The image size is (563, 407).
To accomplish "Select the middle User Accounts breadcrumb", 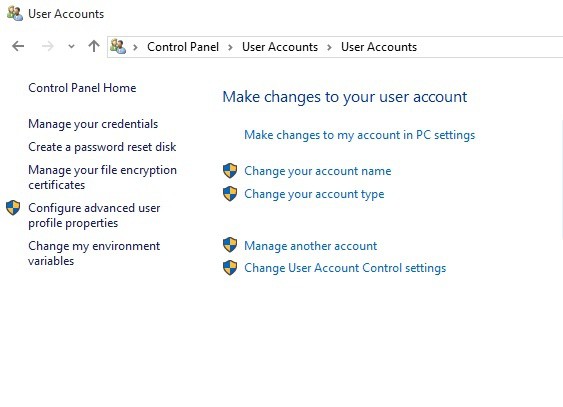I will tap(280, 47).
